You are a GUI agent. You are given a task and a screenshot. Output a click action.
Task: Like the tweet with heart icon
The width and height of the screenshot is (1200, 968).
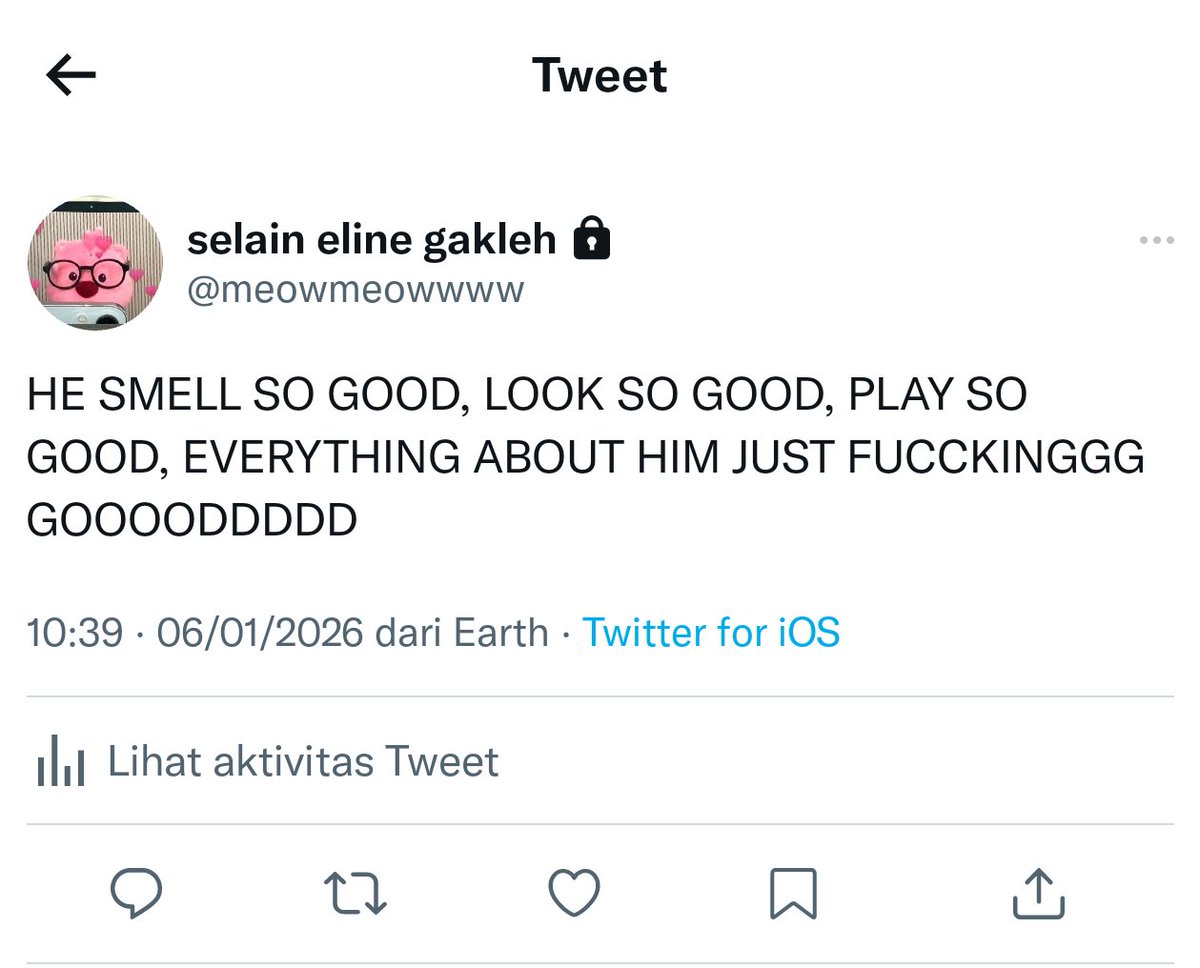(577, 893)
